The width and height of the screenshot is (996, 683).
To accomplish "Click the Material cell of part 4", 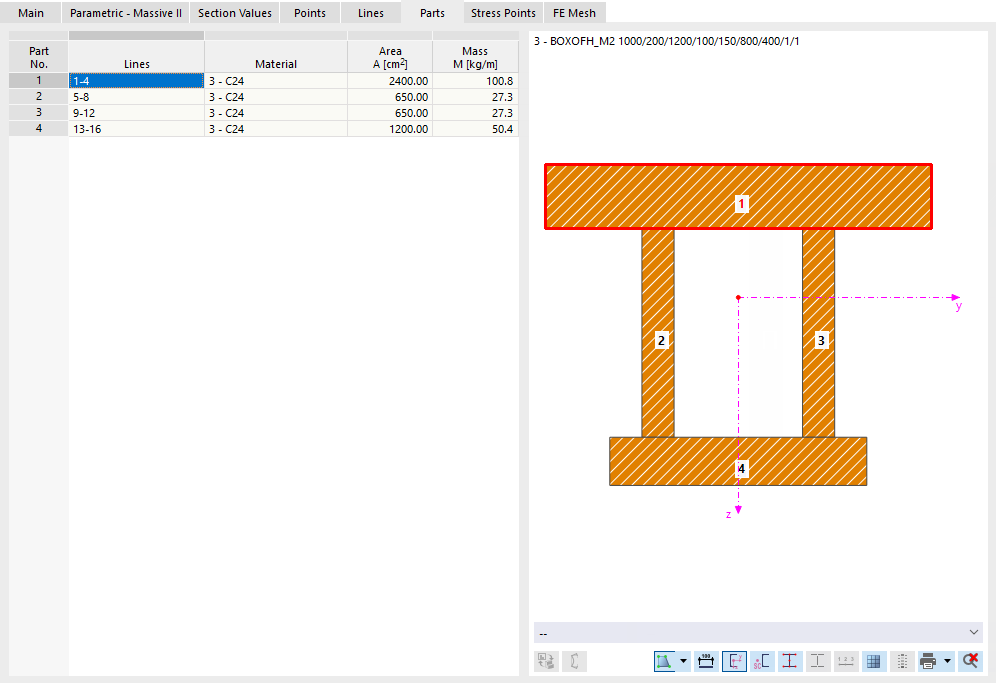I will (x=276, y=128).
